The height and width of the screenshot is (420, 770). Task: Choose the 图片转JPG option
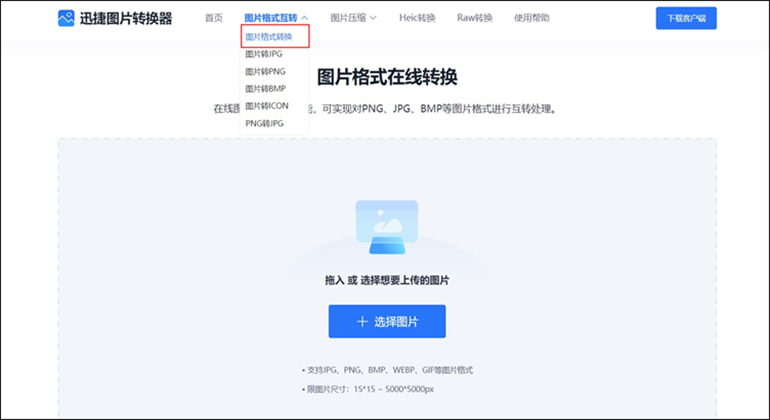pyautogui.click(x=264, y=54)
